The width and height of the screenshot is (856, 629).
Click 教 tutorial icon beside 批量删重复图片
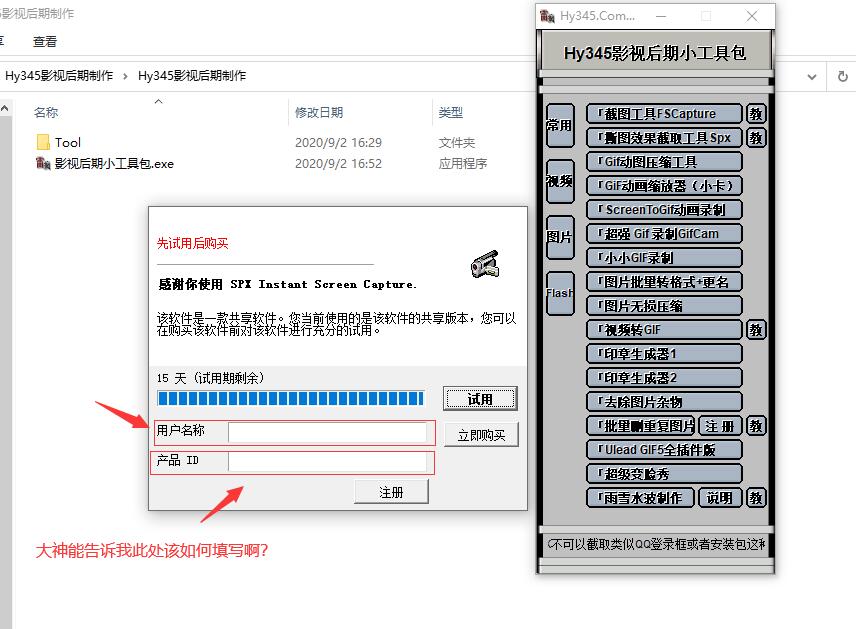pyautogui.click(x=756, y=426)
